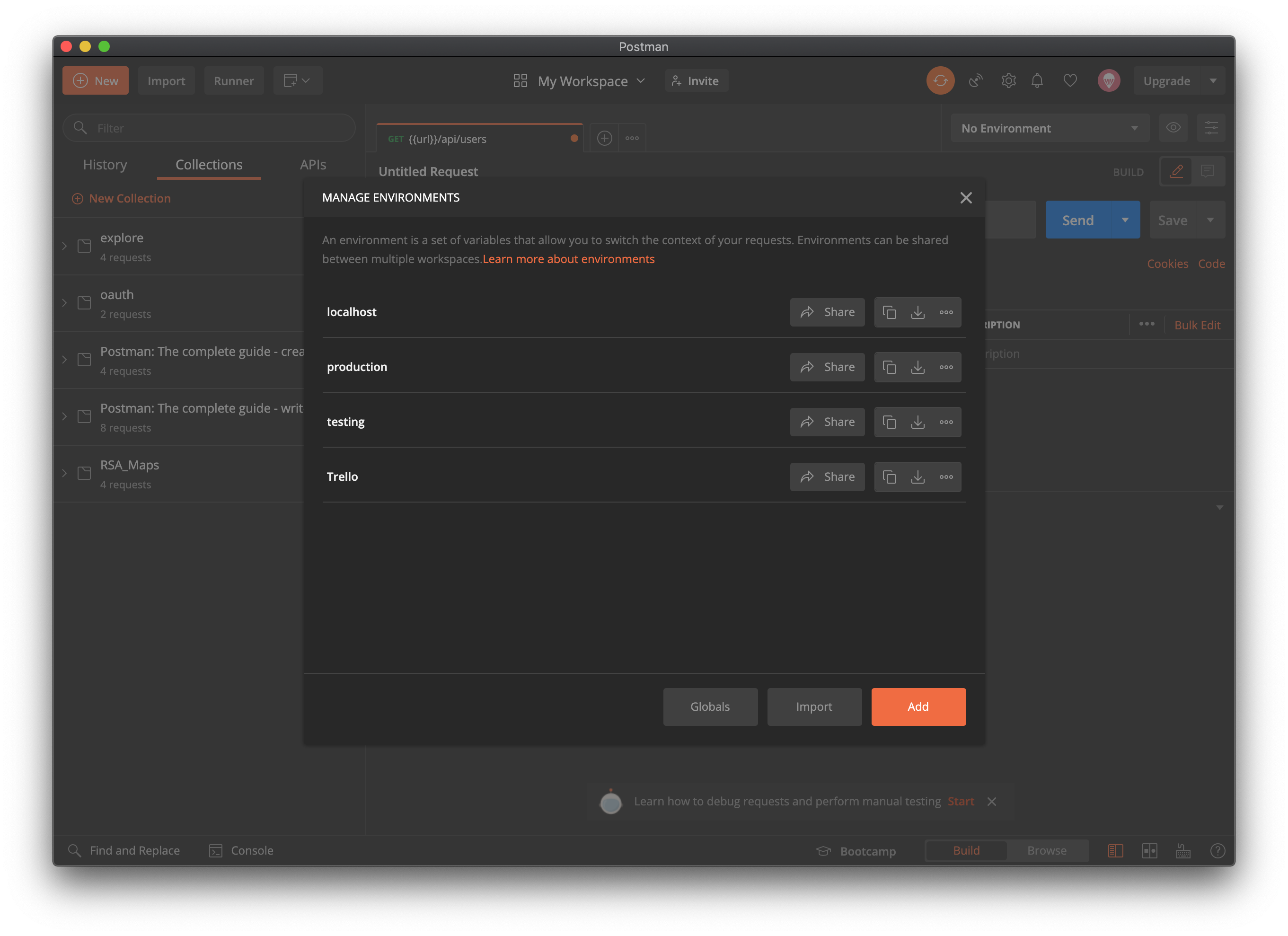Click the sync status icon
Viewport: 1288px width, 936px height.
940,80
